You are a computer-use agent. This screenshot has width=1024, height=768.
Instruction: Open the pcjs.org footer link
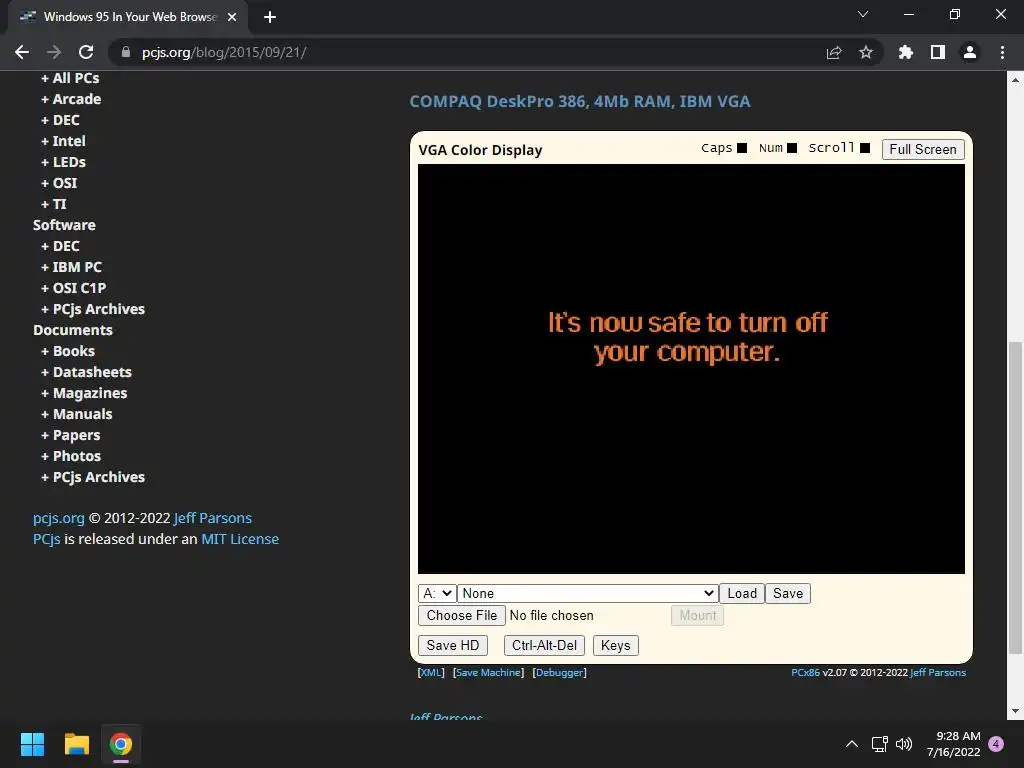(x=59, y=518)
